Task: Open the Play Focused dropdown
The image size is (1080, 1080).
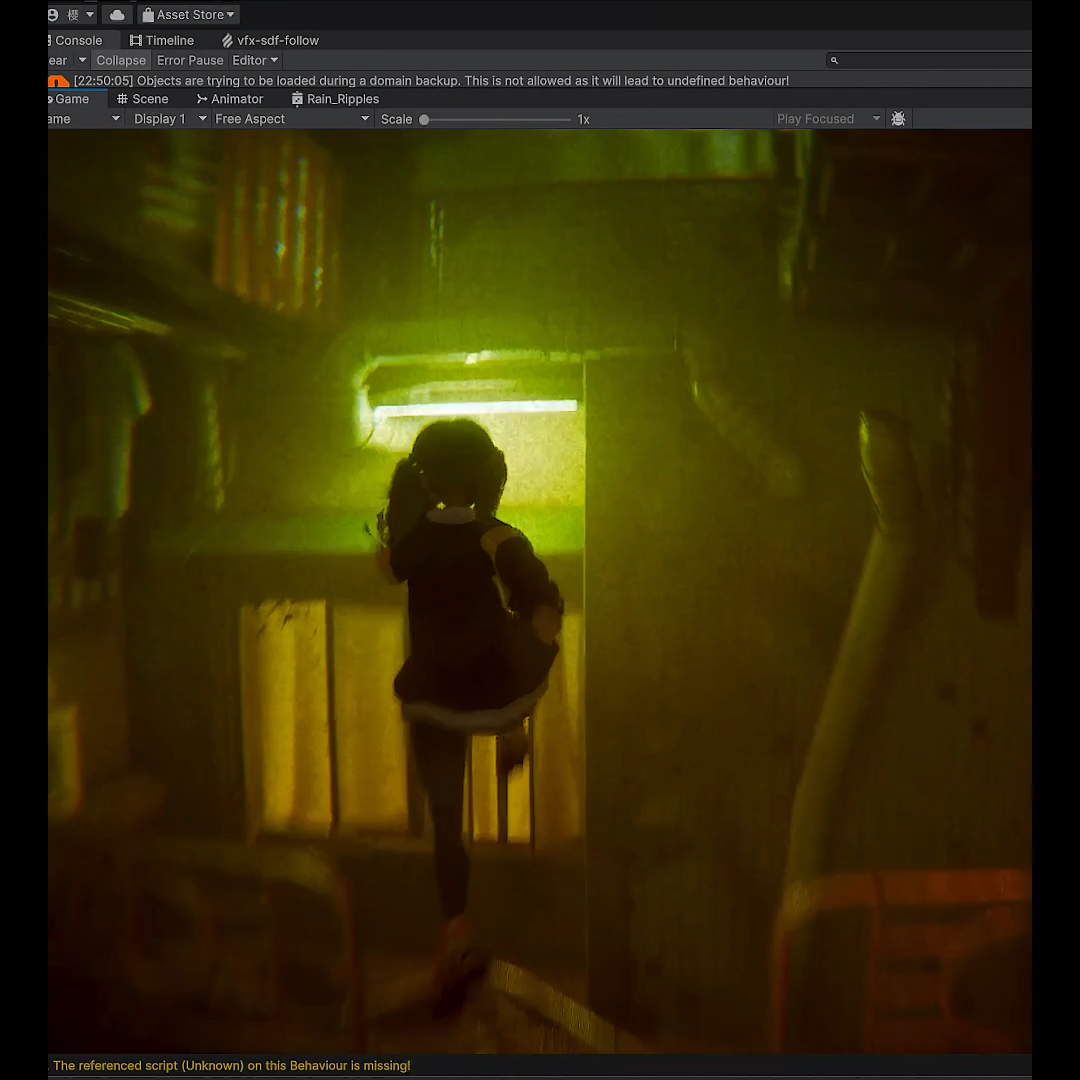Action: (828, 119)
